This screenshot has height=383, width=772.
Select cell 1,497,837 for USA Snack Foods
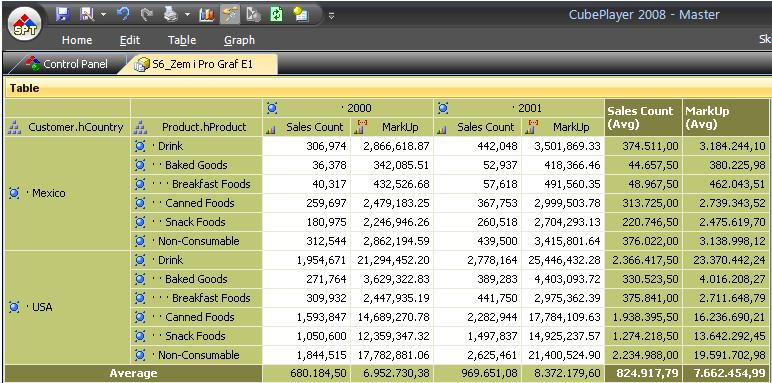click(x=477, y=336)
